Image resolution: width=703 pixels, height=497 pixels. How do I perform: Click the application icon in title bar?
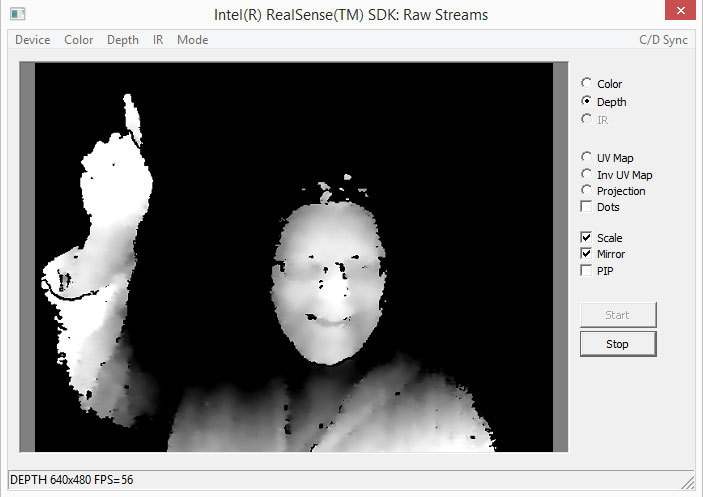(x=17, y=14)
